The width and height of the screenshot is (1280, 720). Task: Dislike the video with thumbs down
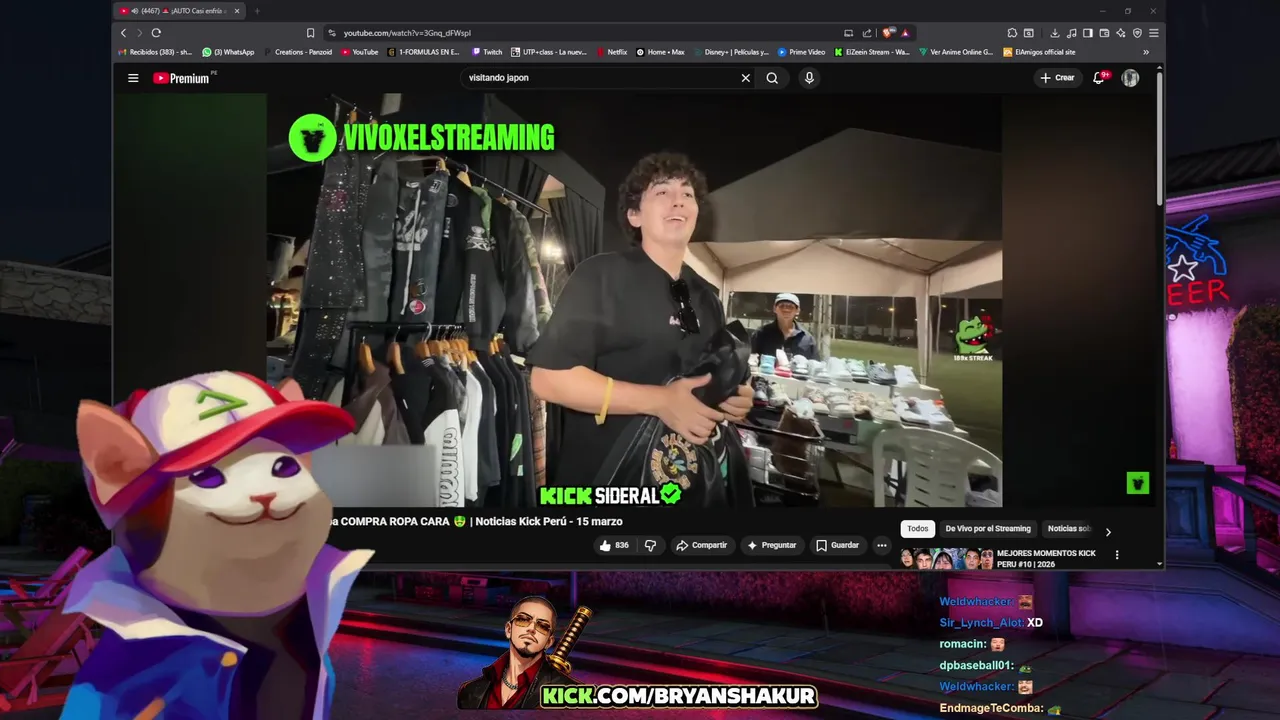tap(650, 545)
